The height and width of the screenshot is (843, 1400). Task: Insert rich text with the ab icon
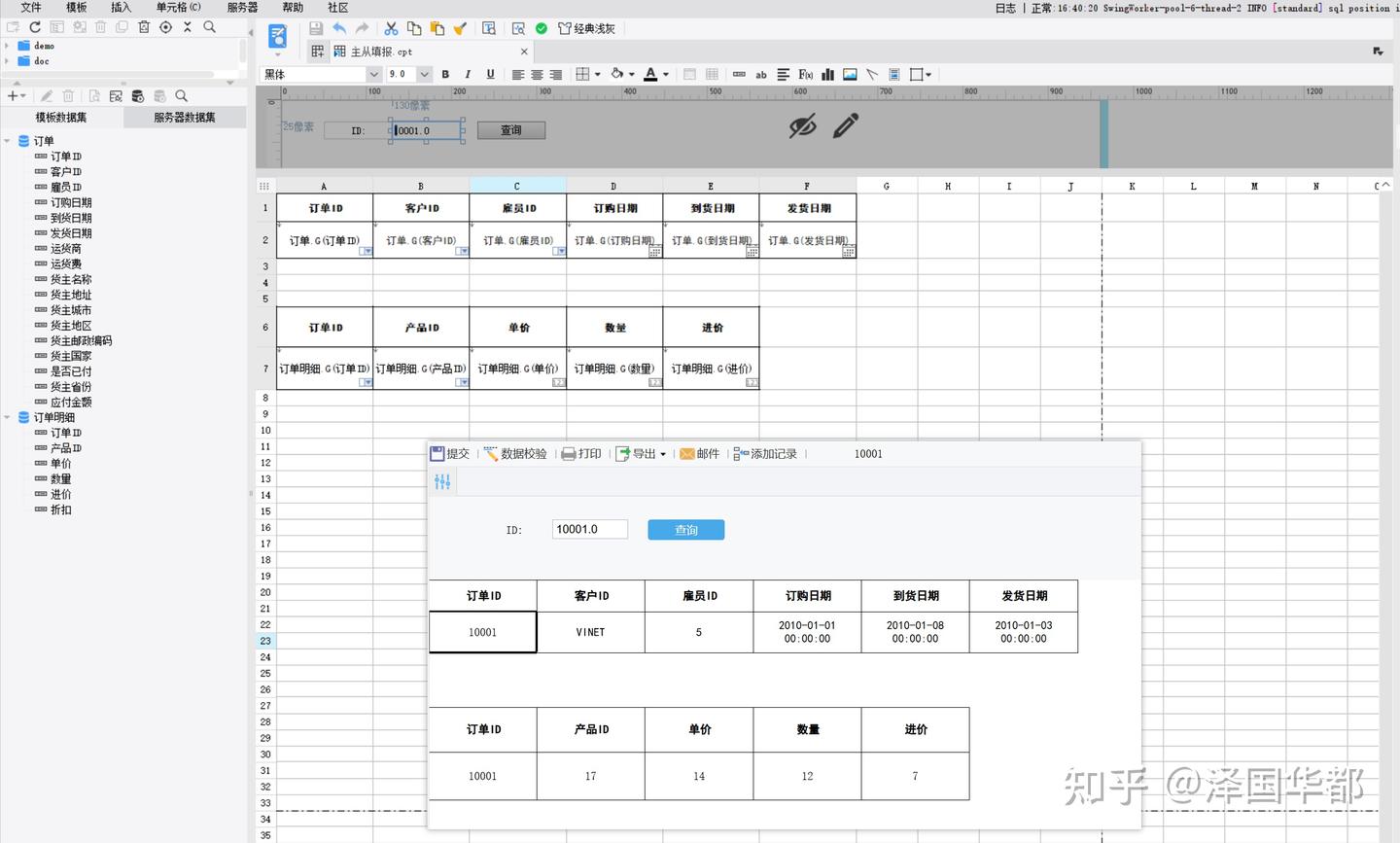click(x=761, y=75)
